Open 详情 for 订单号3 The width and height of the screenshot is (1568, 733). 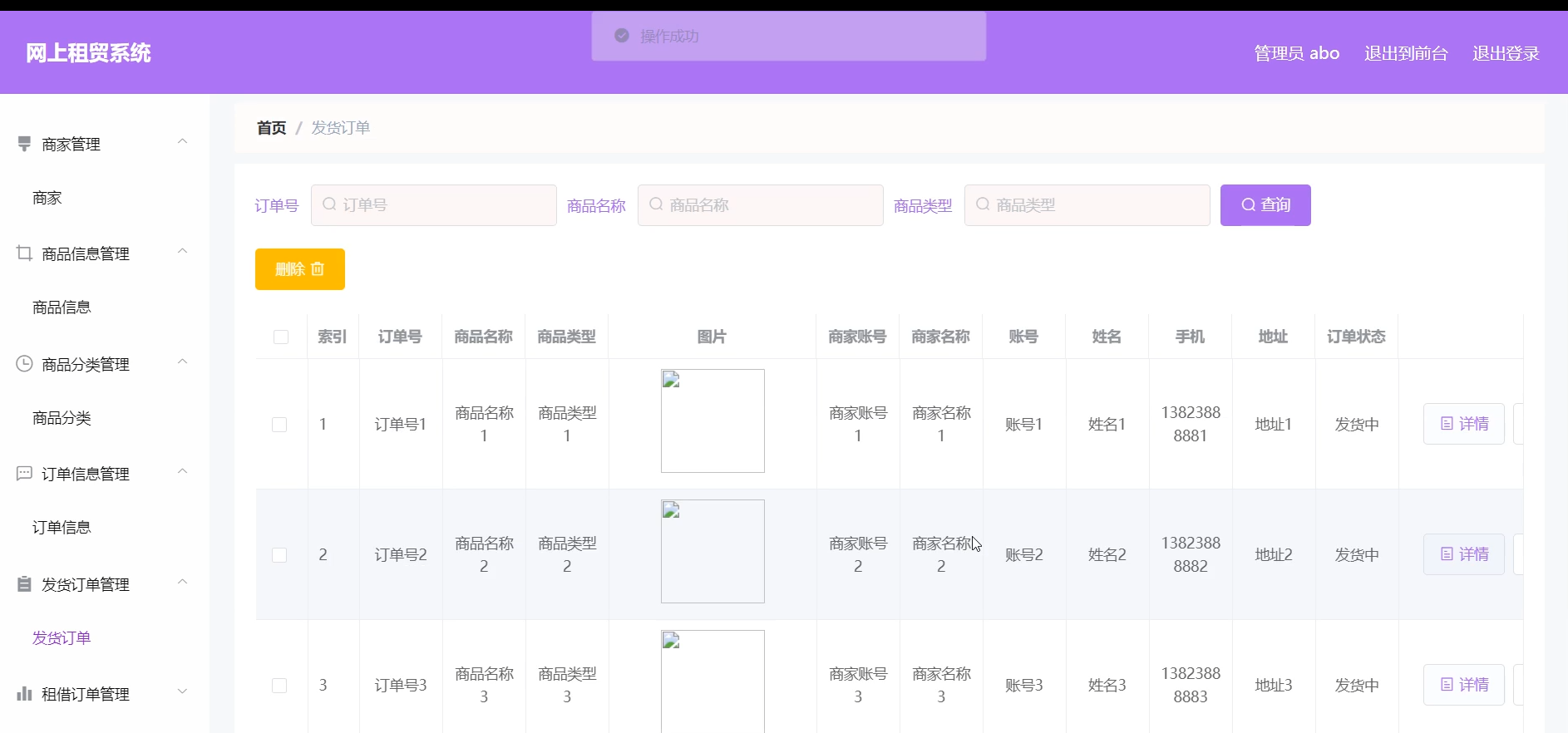pos(1464,685)
